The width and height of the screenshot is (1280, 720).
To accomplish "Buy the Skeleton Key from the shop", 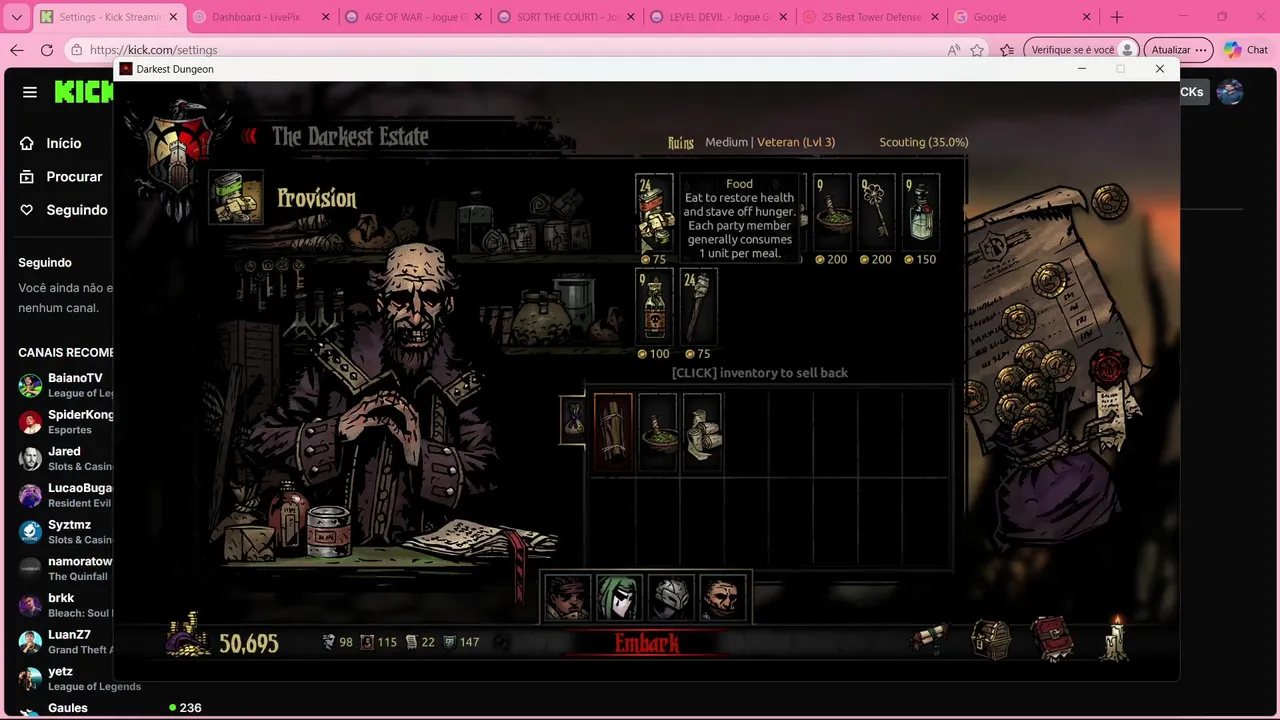I will [x=876, y=213].
